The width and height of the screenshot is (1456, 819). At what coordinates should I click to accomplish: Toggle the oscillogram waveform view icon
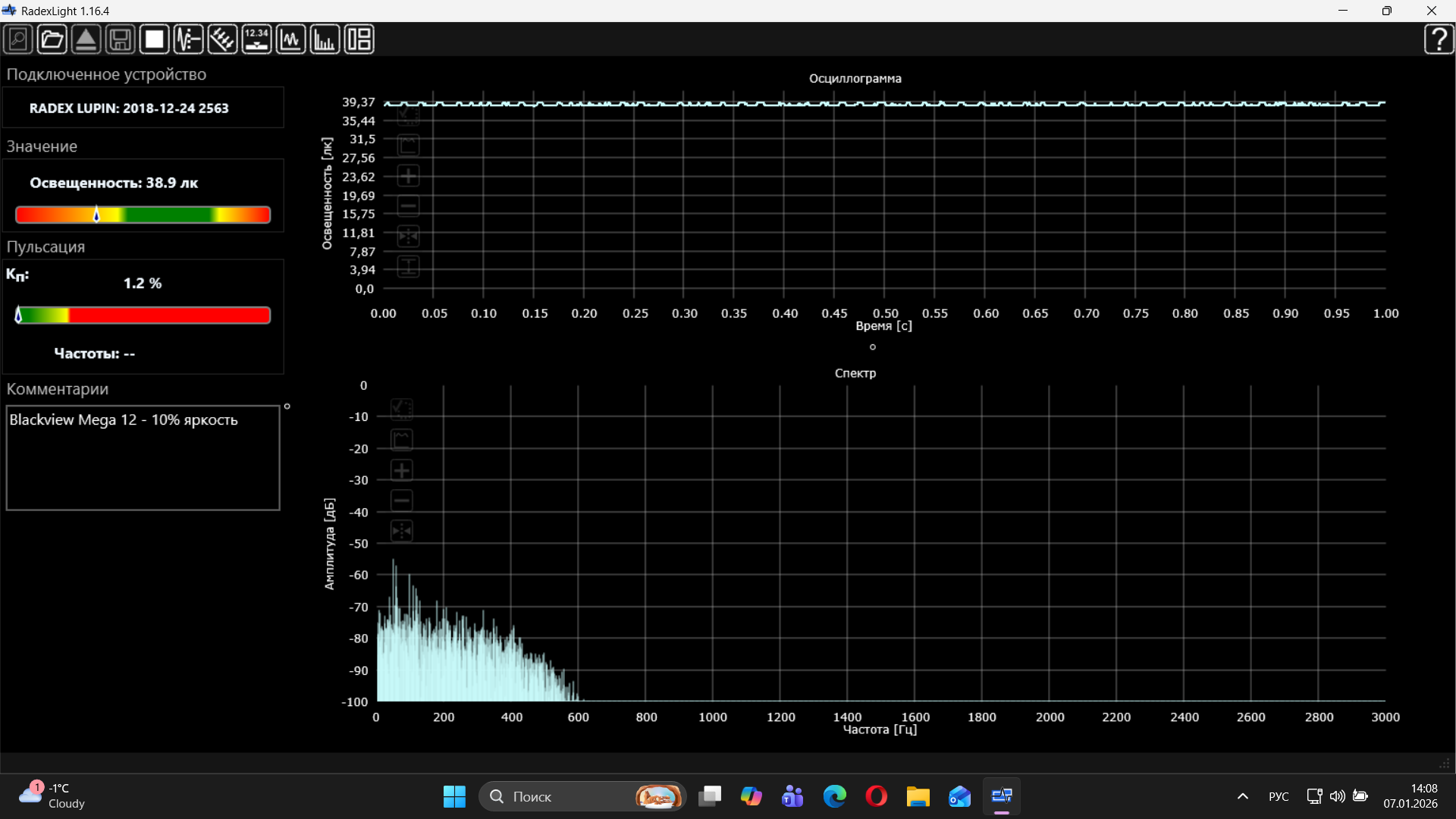[290, 39]
